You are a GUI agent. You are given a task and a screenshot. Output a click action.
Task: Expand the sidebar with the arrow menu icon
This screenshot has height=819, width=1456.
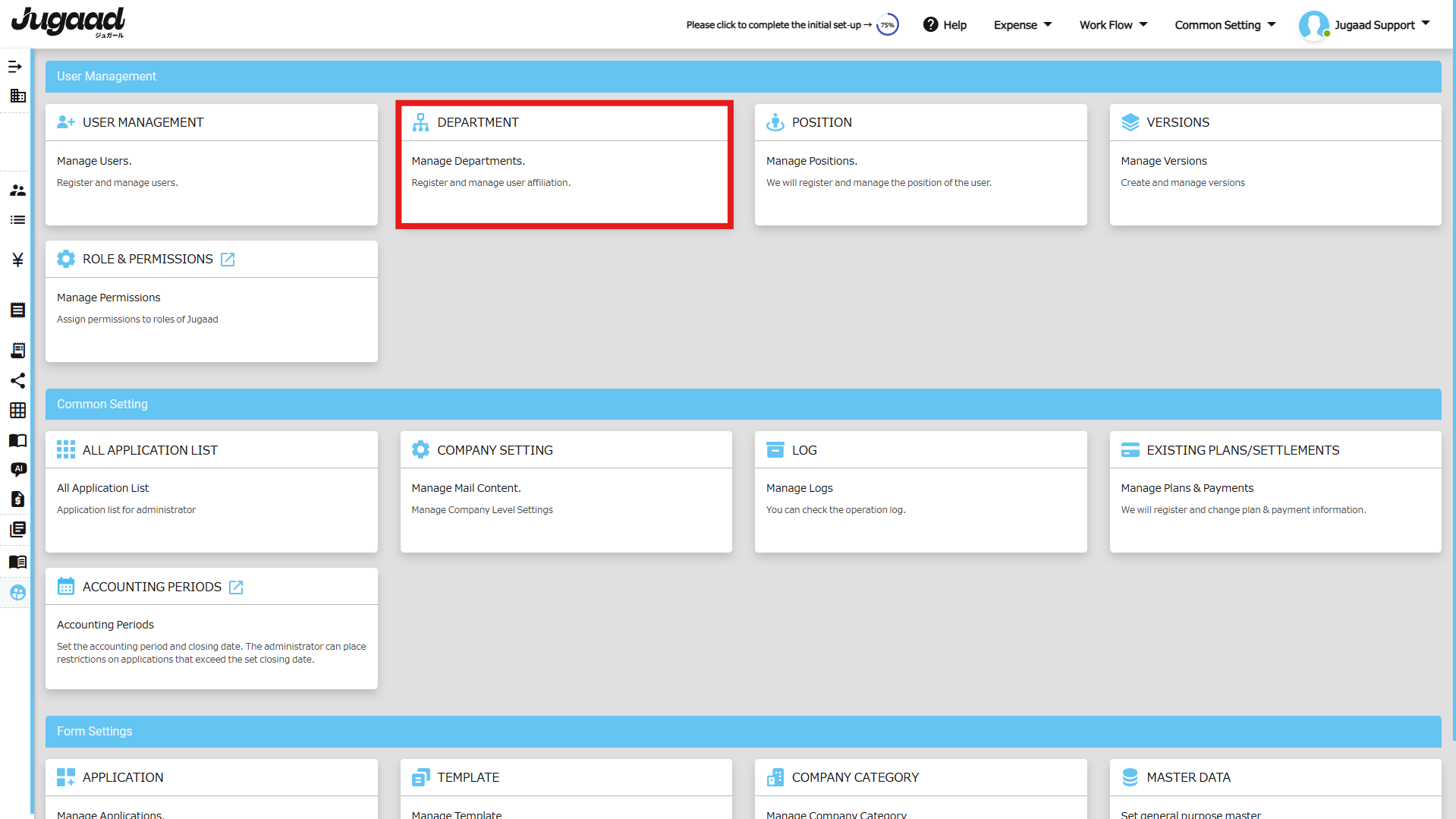(15, 67)
